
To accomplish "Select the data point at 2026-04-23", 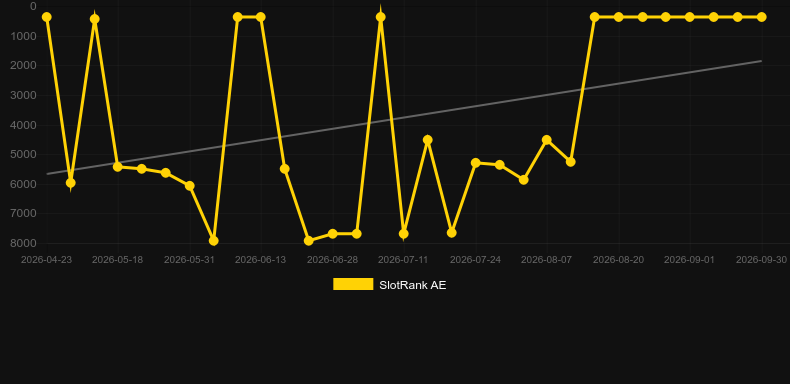I will [x=46, y=17].
